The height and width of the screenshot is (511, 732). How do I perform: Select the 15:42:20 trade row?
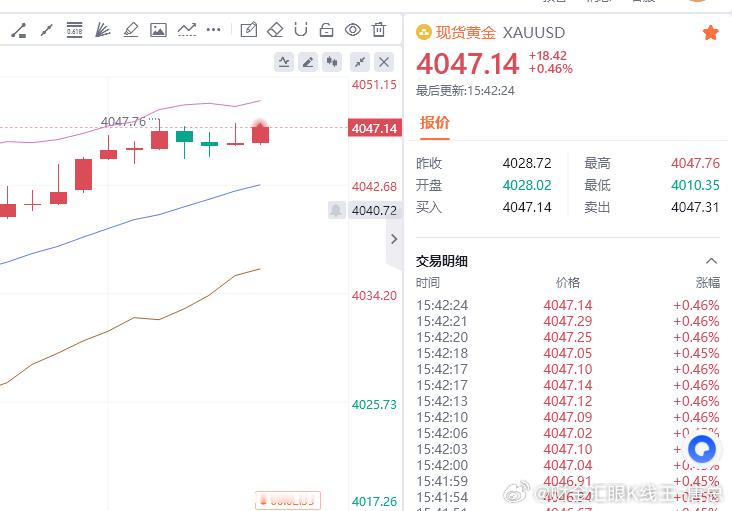pyautogui.click(x=568, y=337)
